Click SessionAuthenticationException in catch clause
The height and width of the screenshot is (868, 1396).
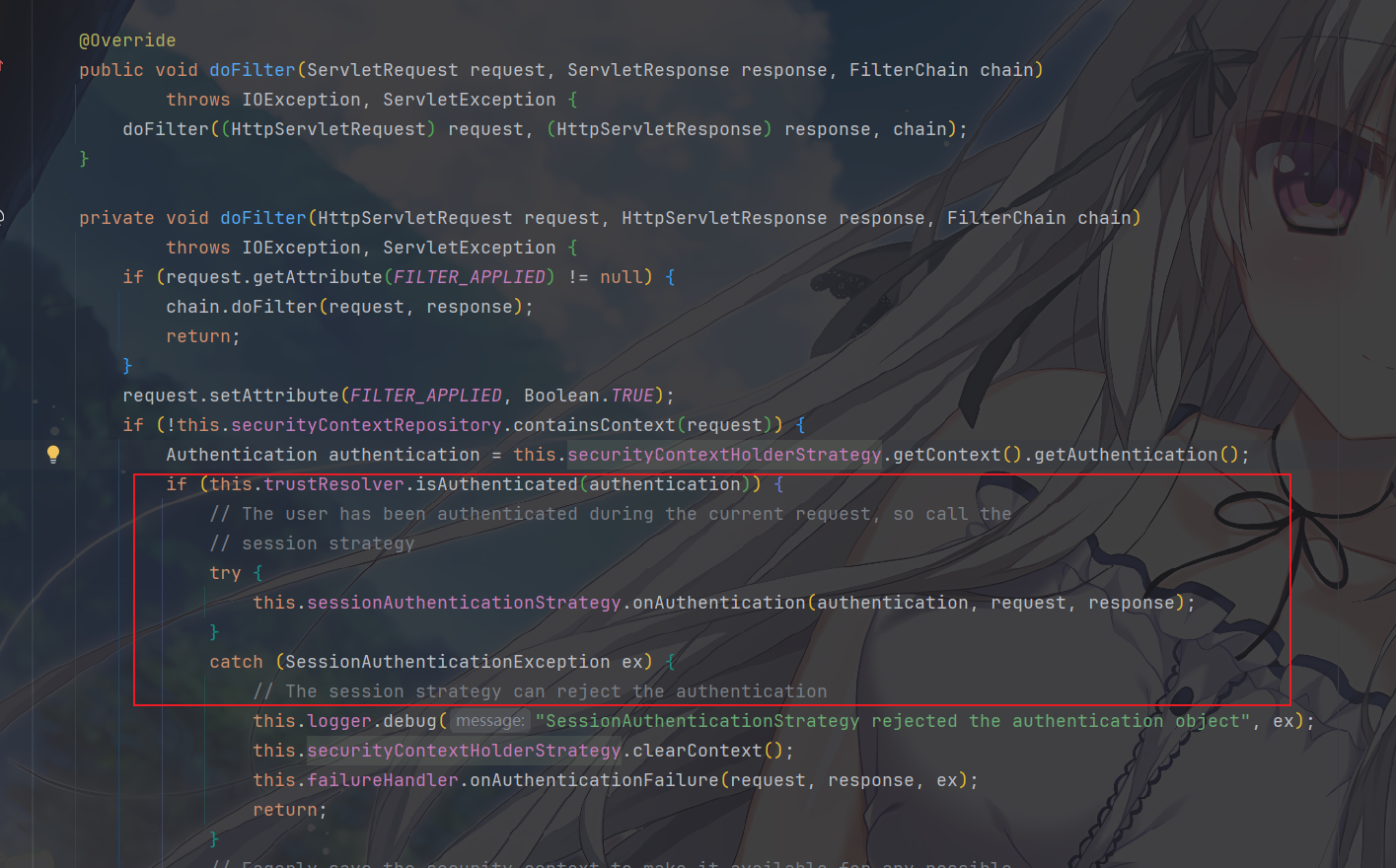click(448, 662)
